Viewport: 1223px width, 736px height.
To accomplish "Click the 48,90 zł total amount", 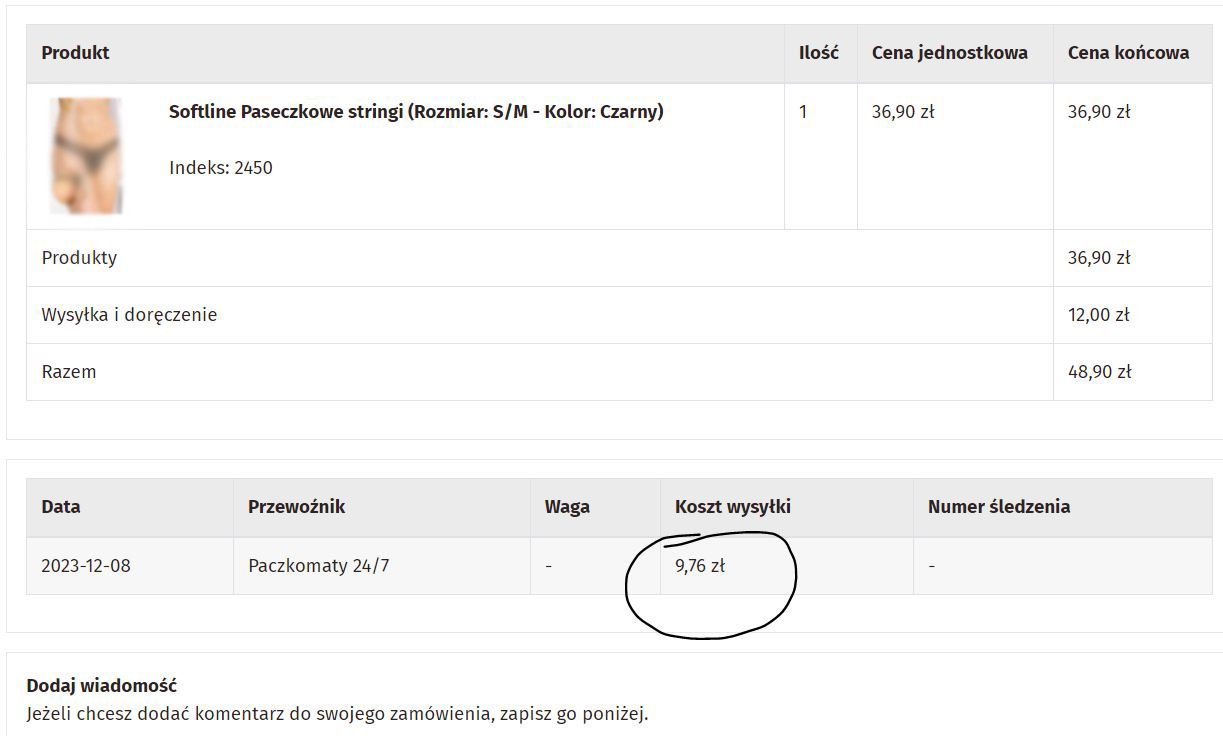I will click(x=1099, y=371).
